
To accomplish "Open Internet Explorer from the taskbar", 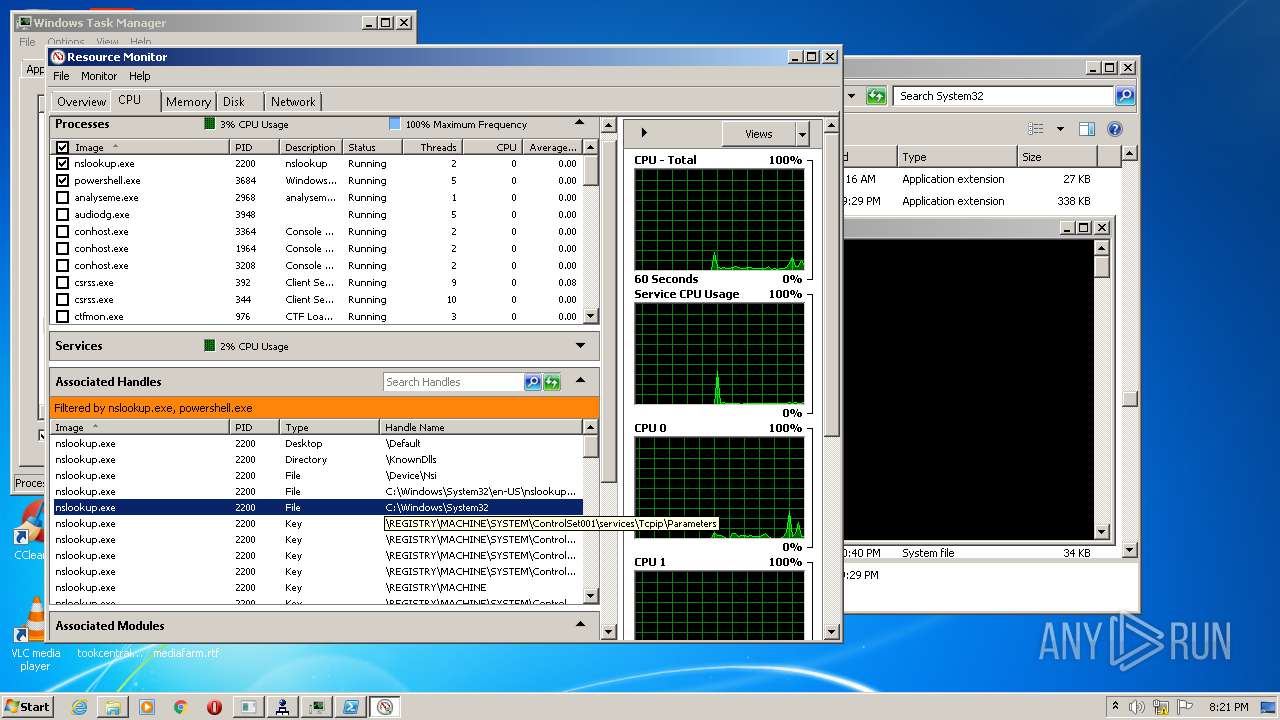I will (80, 707).
